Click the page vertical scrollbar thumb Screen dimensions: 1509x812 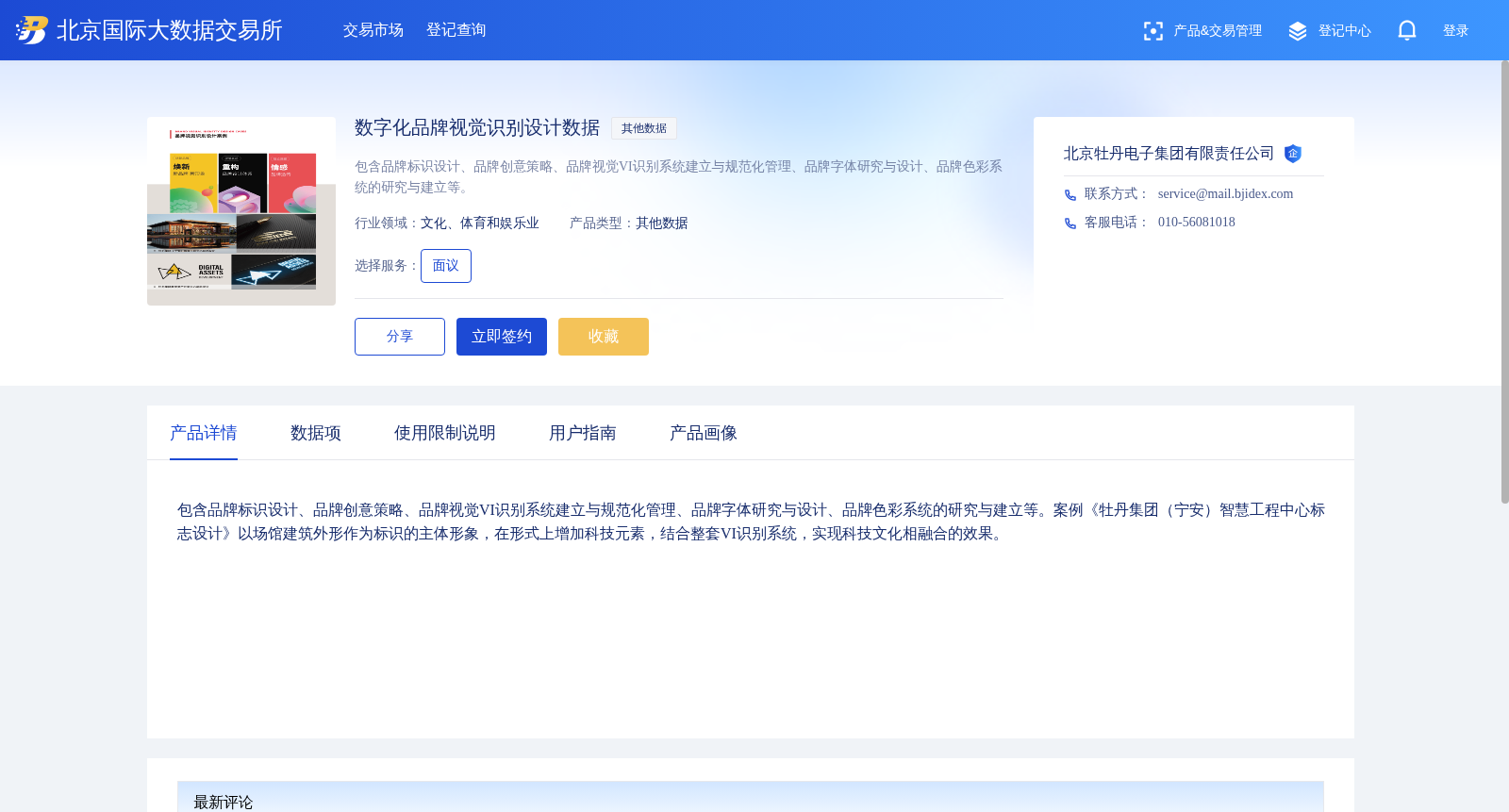pyautogui.click(x=1504, y=282)
